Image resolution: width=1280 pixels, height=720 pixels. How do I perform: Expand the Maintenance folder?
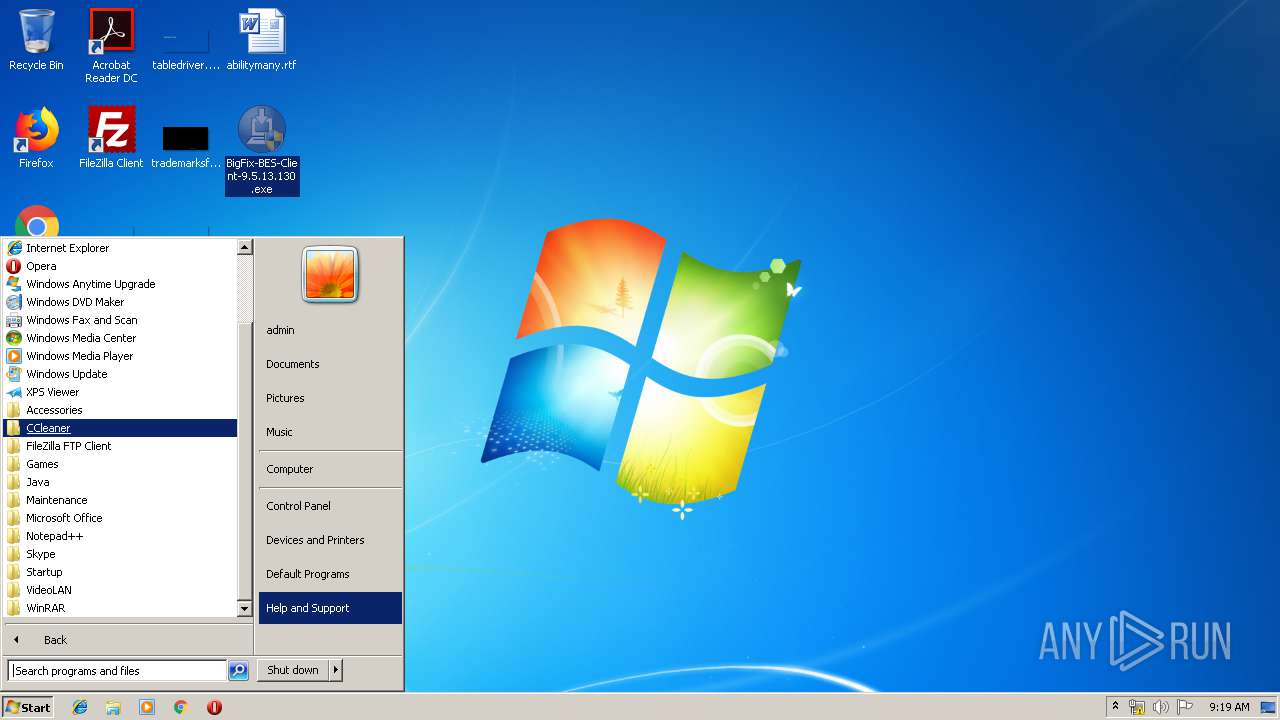(x=120, y=500)
